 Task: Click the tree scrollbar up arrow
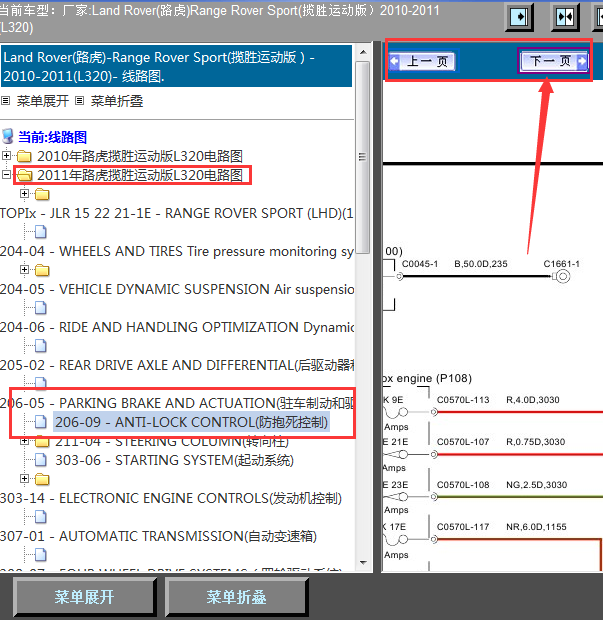point(363,52)
